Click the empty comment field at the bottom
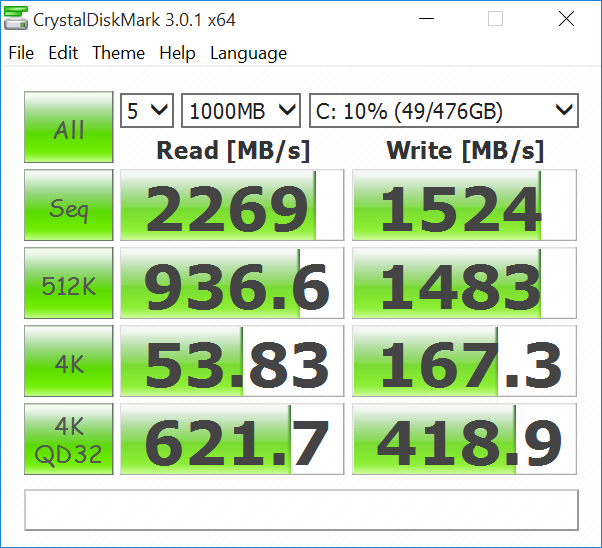This screenshot has width=602, height=548. [x=301, y=510]
